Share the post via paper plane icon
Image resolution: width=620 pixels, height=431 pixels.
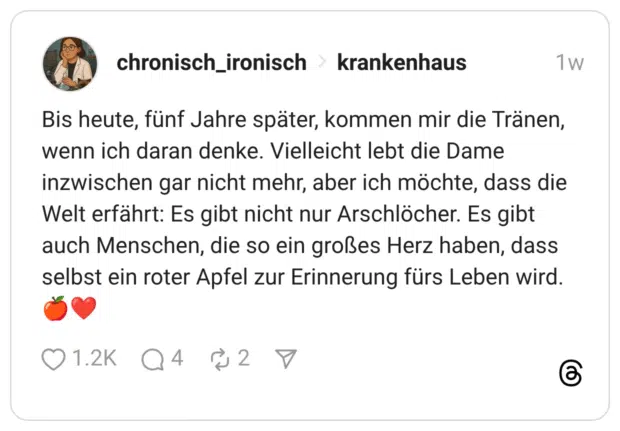pos(287,359)
